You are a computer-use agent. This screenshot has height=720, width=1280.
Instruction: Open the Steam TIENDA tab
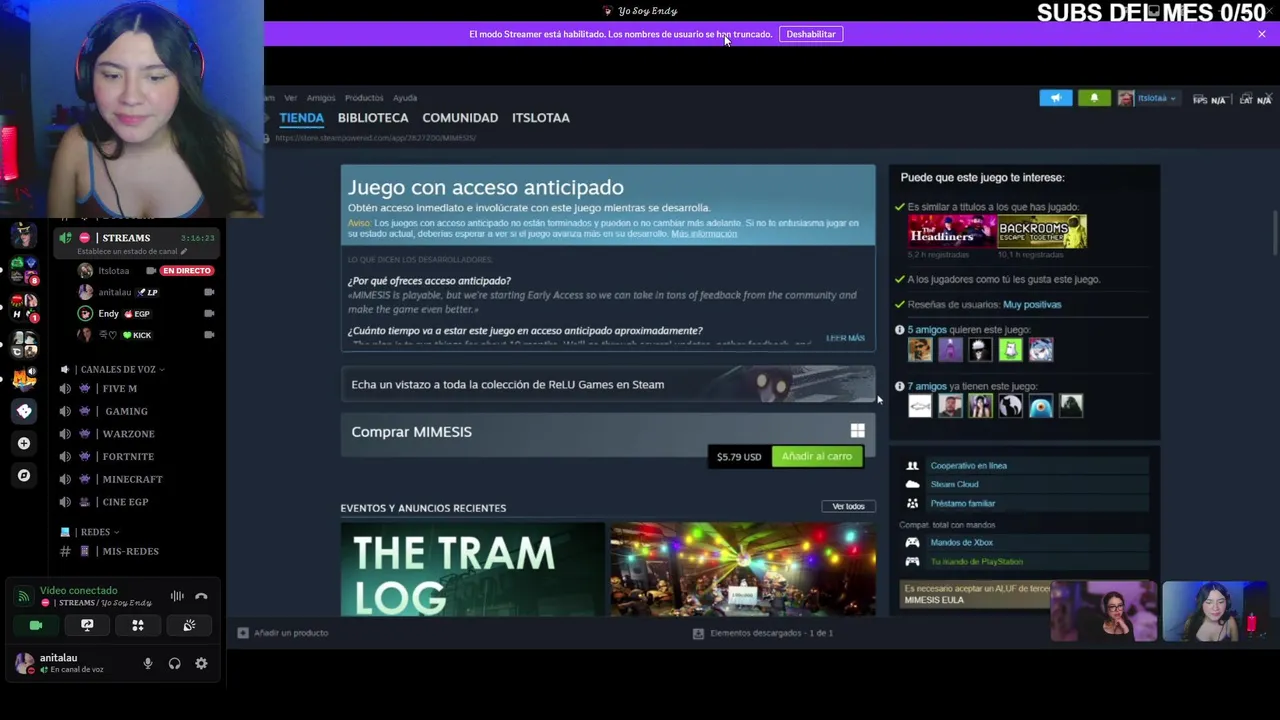tap(301, 117)
